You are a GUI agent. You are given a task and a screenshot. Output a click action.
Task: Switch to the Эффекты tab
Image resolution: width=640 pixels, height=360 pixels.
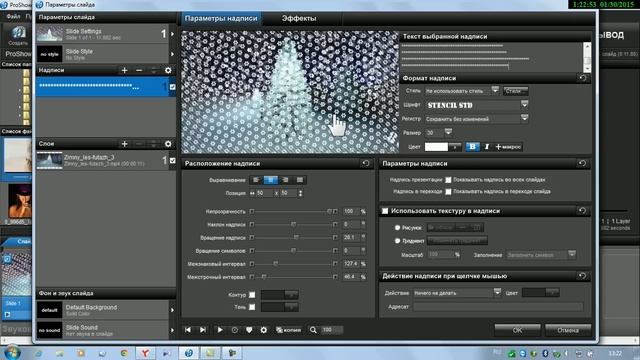[x=299, y=18]
